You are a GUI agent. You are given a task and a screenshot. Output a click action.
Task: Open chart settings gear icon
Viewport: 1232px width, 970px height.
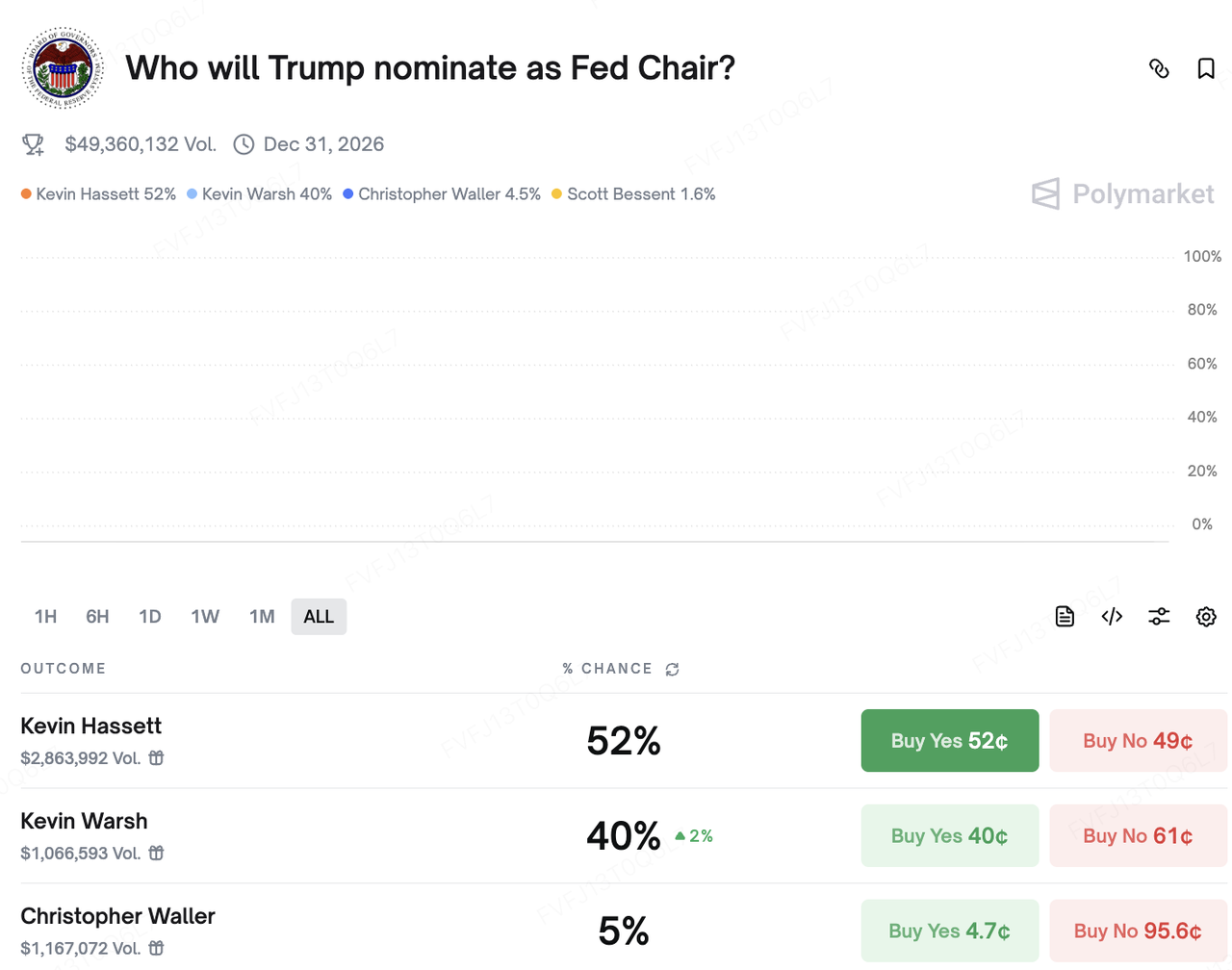coord(1206,617)
